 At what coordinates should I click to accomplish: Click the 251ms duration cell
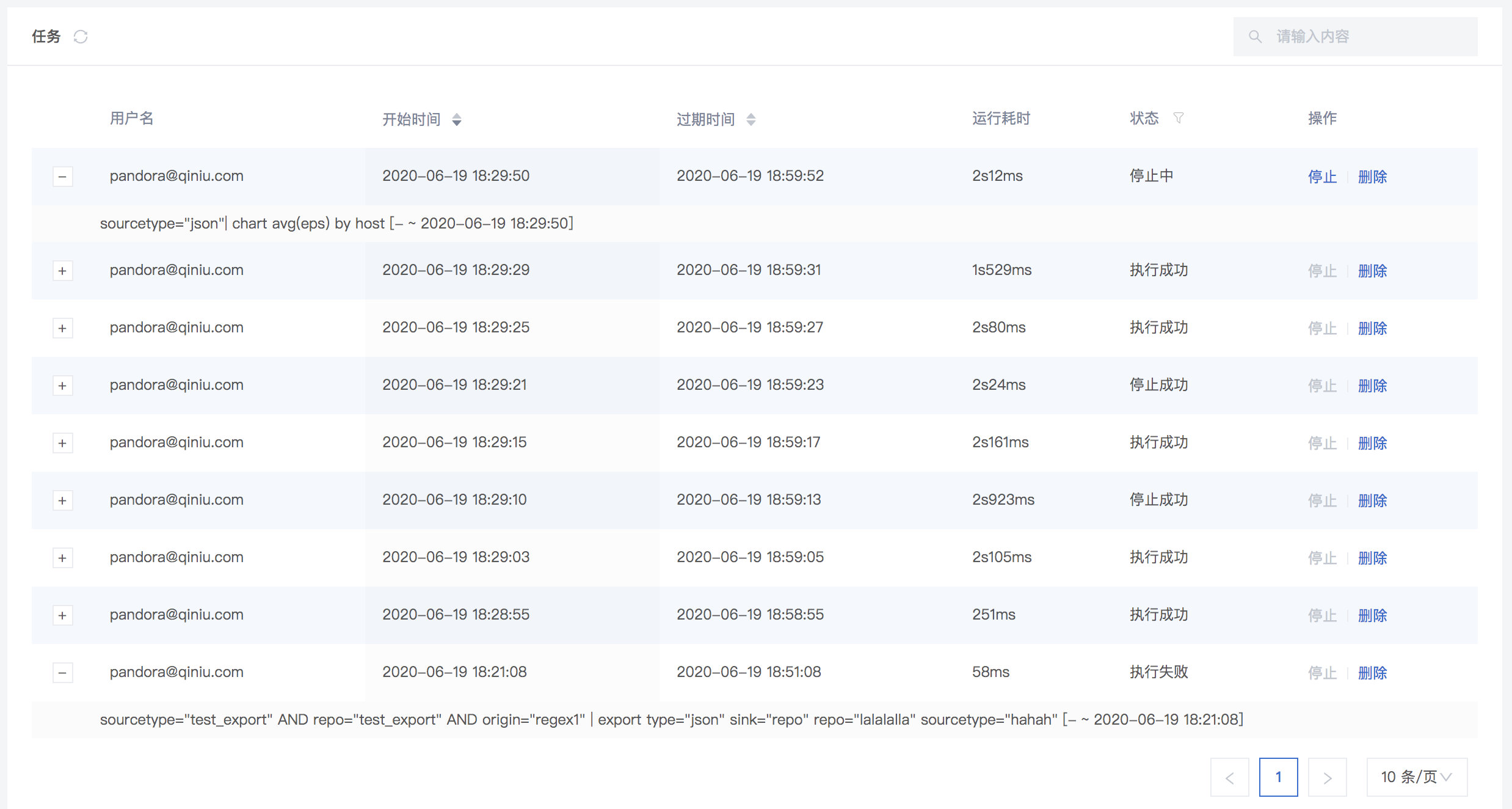[994, 615]
